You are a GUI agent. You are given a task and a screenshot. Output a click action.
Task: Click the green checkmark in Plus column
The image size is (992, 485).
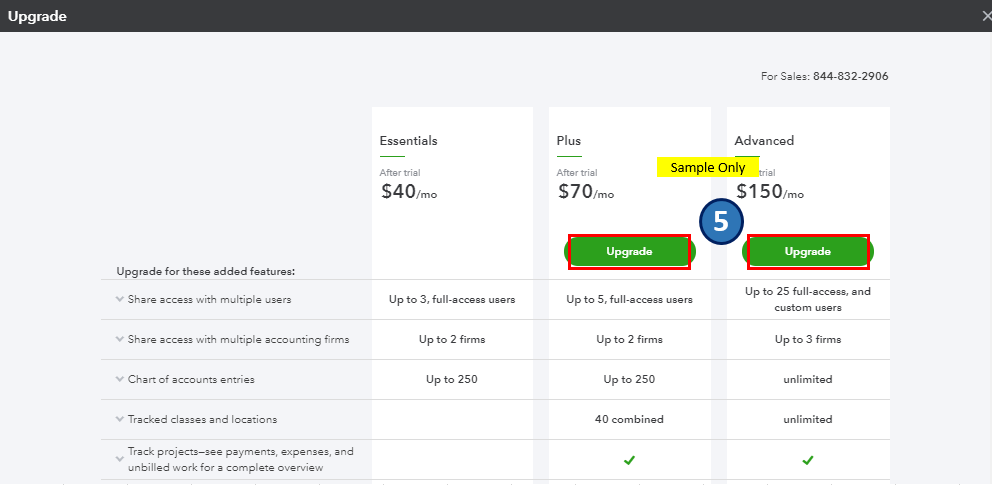629,460
